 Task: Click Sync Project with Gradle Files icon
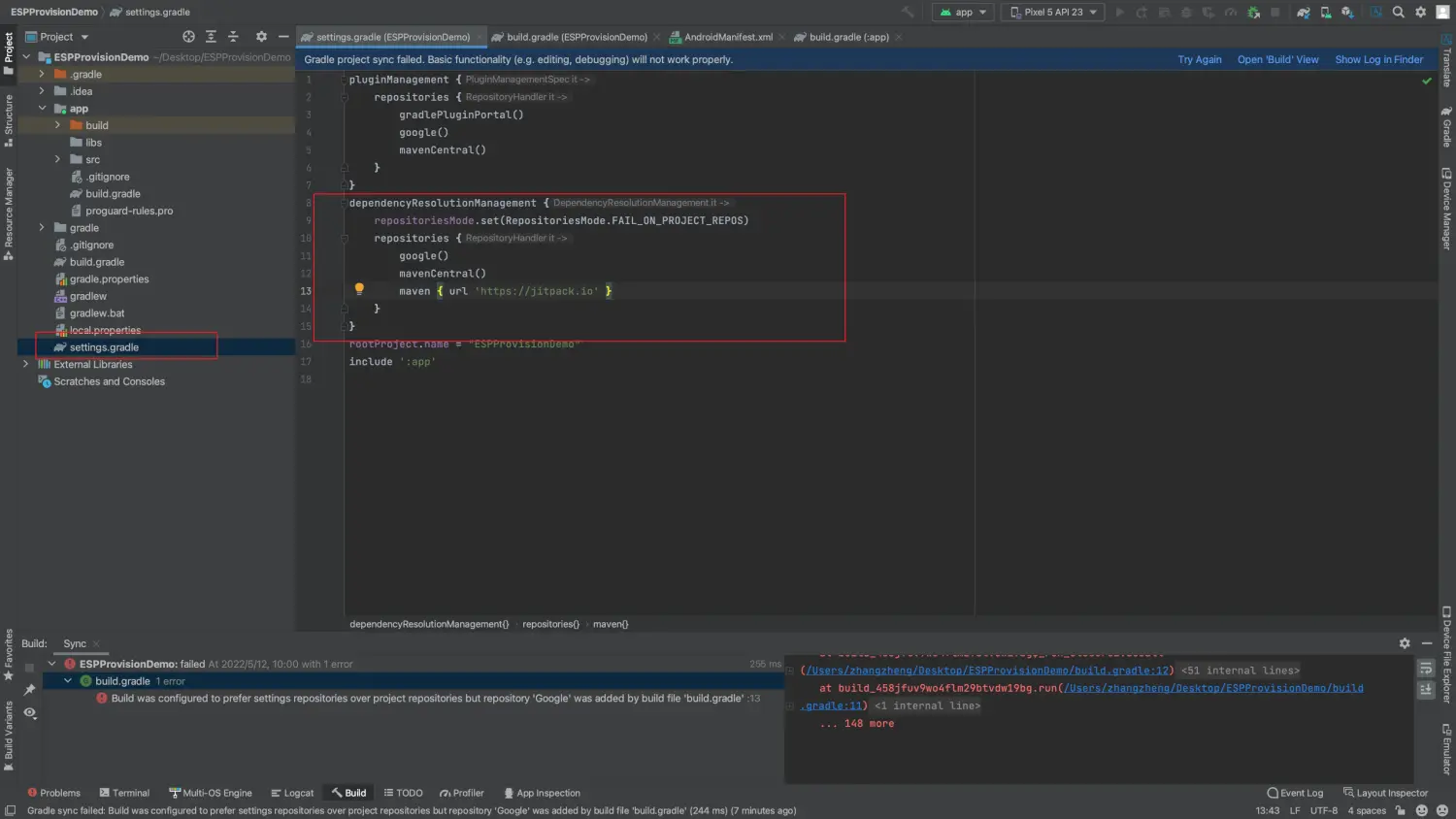1304,13
